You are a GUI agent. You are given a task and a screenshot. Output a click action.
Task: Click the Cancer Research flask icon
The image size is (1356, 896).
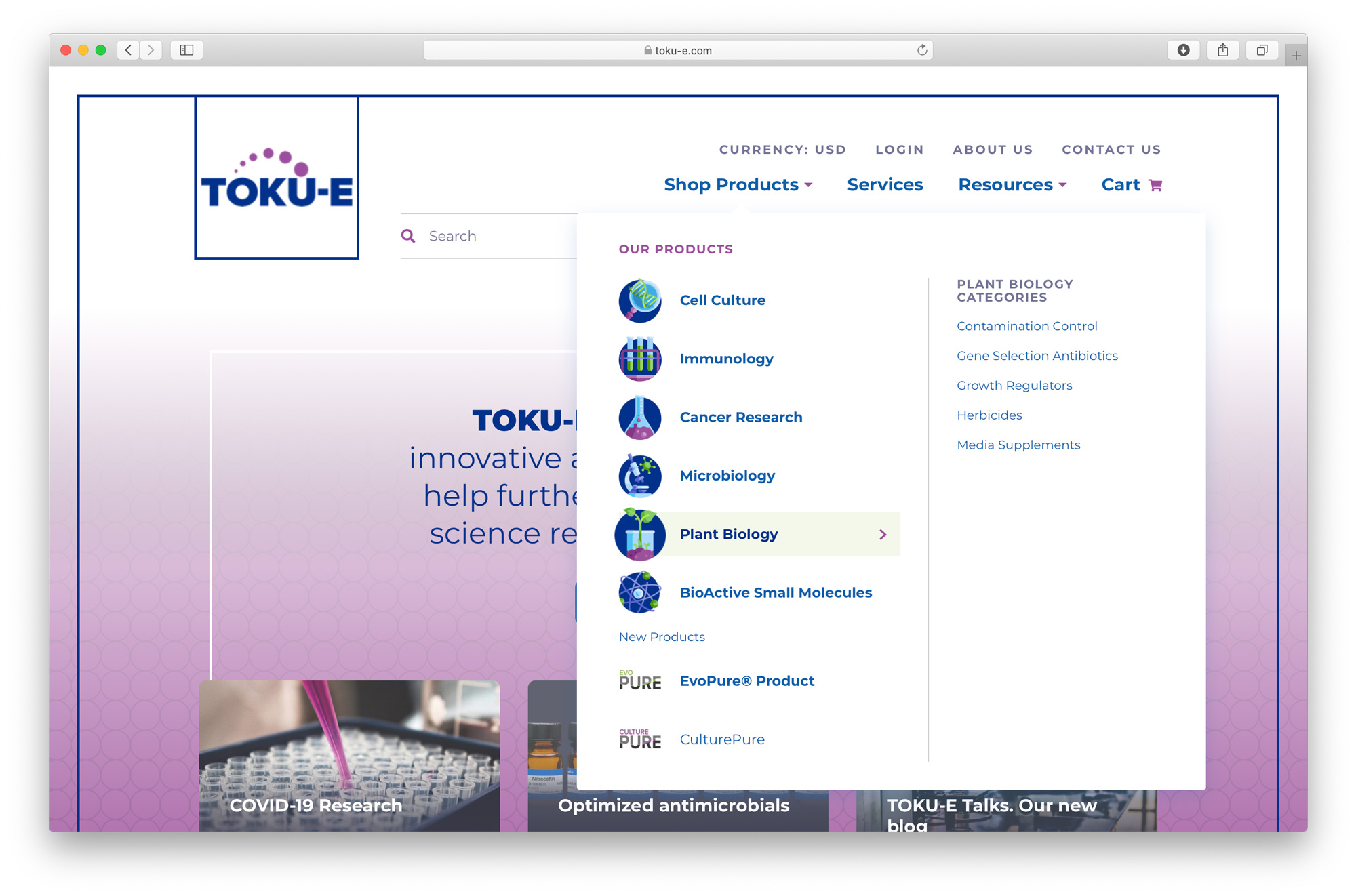639,418
